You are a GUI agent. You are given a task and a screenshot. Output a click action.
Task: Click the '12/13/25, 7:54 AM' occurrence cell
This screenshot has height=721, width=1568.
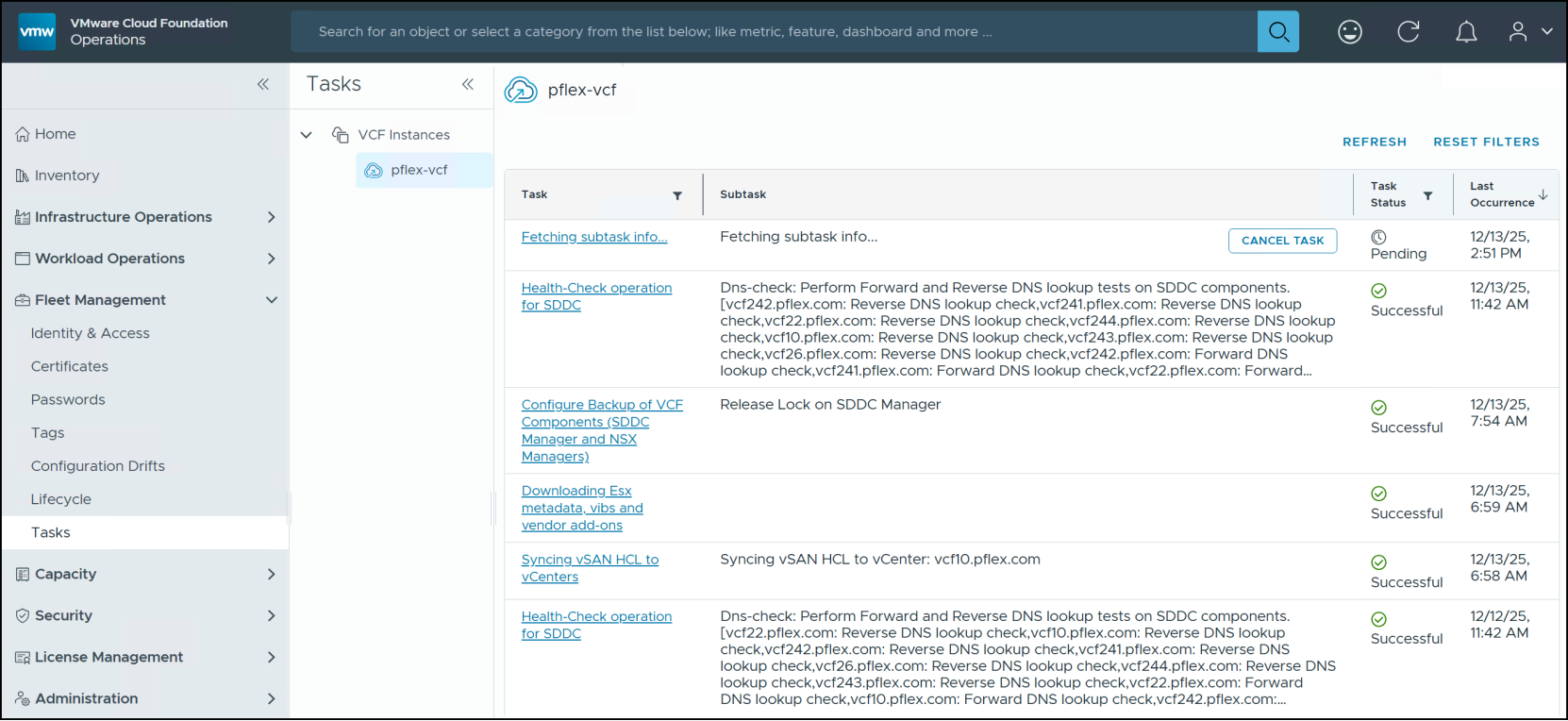[1500, 412]
